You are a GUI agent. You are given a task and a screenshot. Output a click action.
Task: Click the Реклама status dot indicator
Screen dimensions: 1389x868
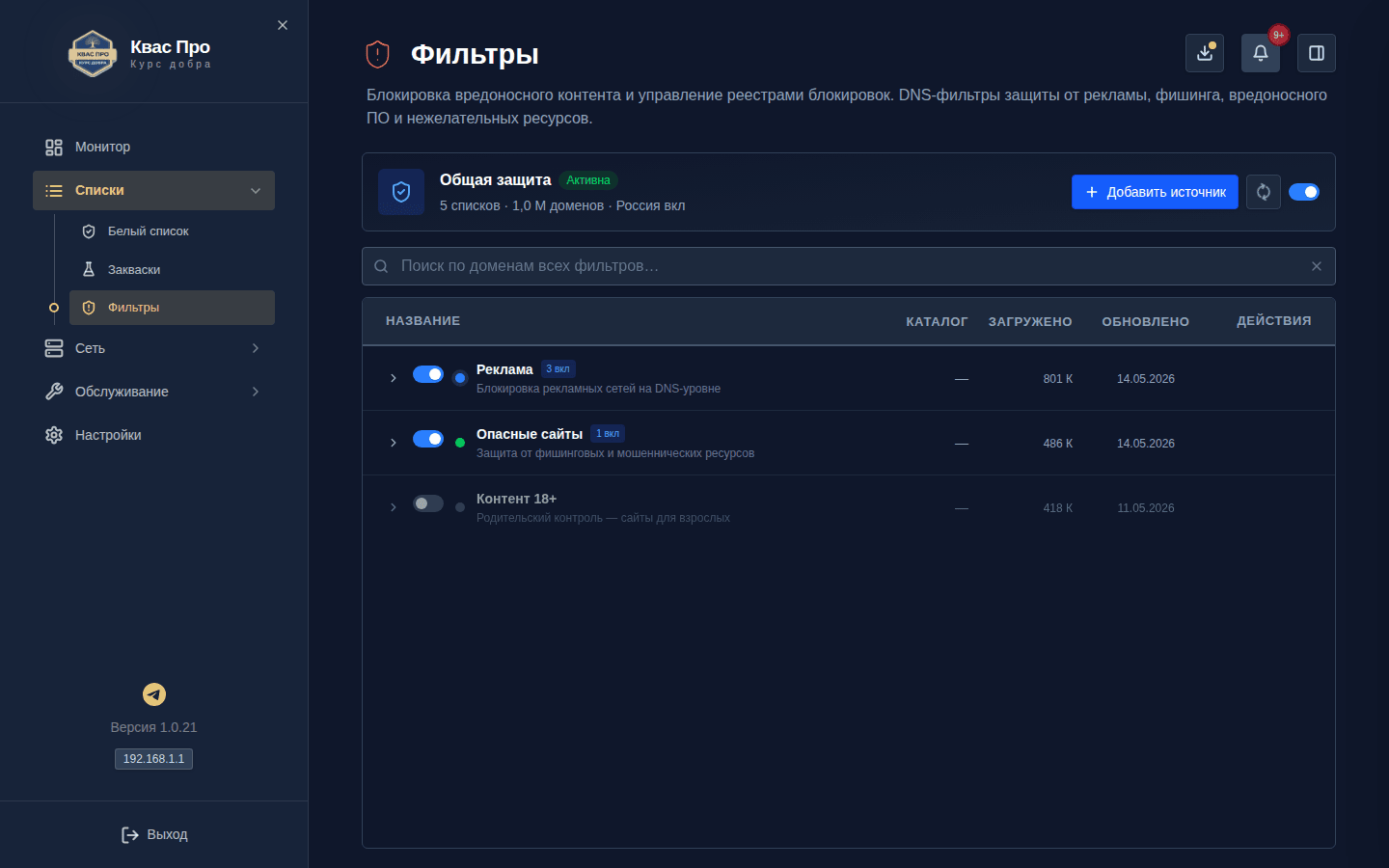tap(460, 378)
